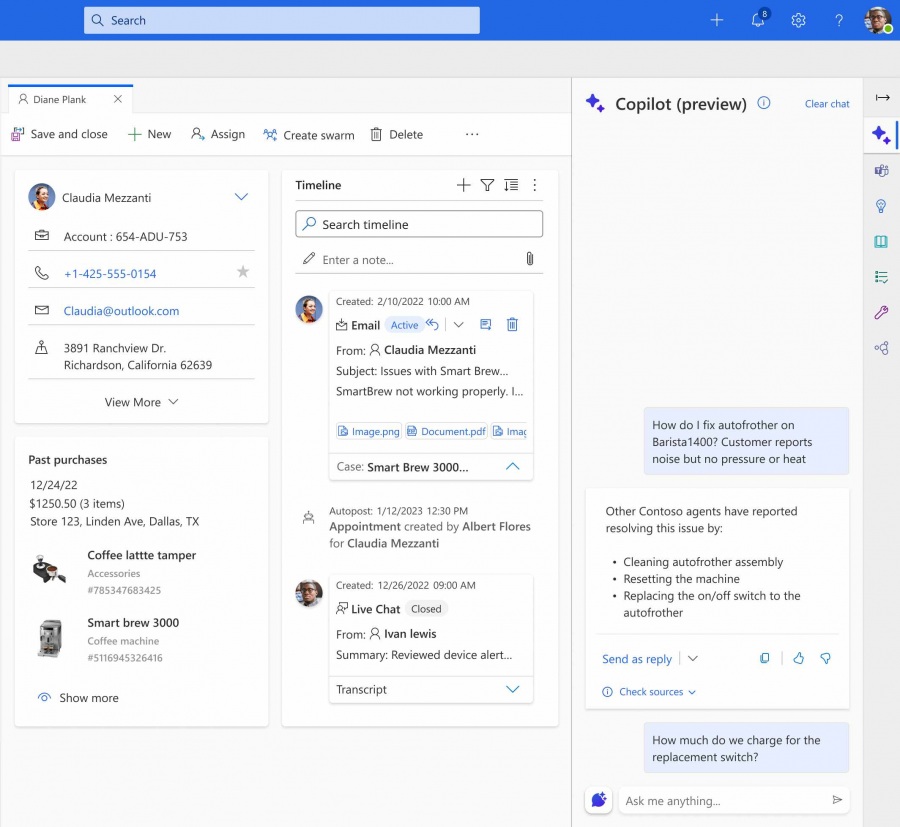Screen dimensions: 900x827
Task: Give Copilot's answer a thumbs up
Action: click(x=797, y=658)
